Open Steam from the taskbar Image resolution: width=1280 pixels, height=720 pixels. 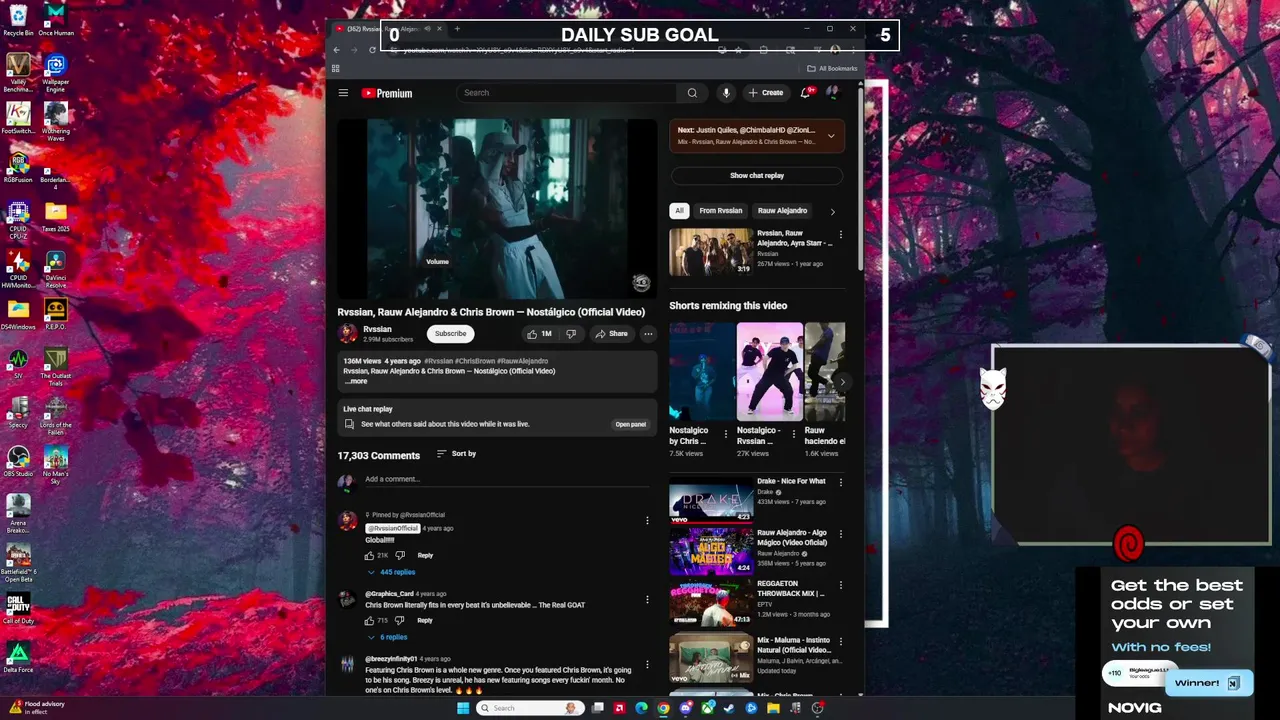point(729,708)
